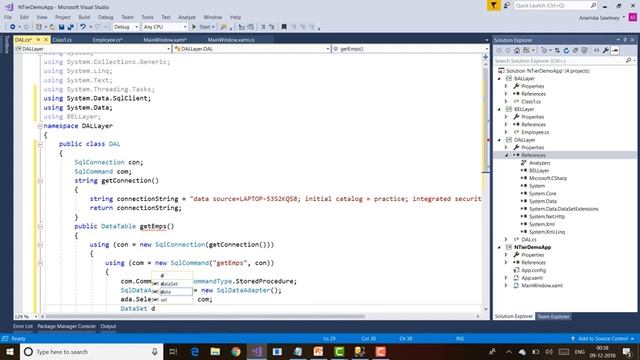Open Windows Start menu
The image size is (640, 360).
tap(10, 351)
